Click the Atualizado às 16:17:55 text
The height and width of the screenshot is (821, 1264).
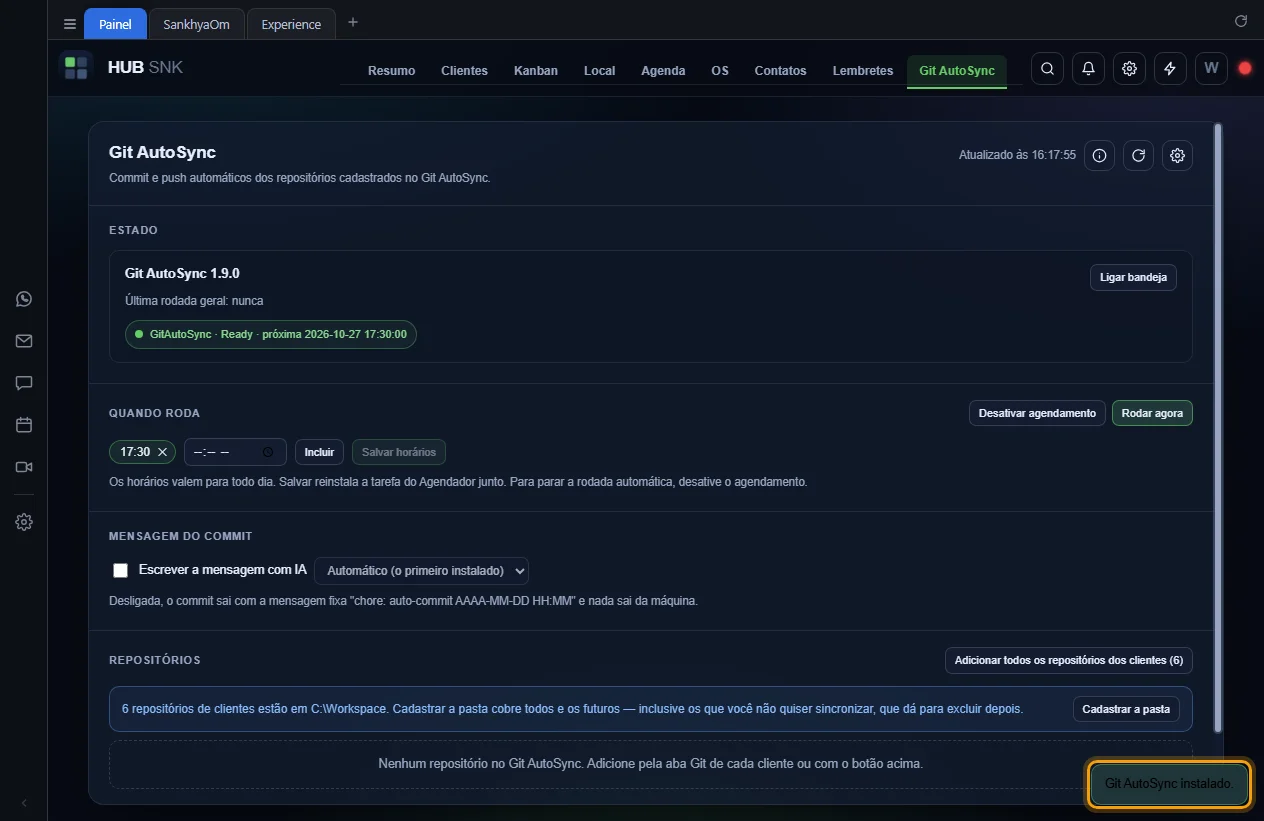click(1017, 155)
